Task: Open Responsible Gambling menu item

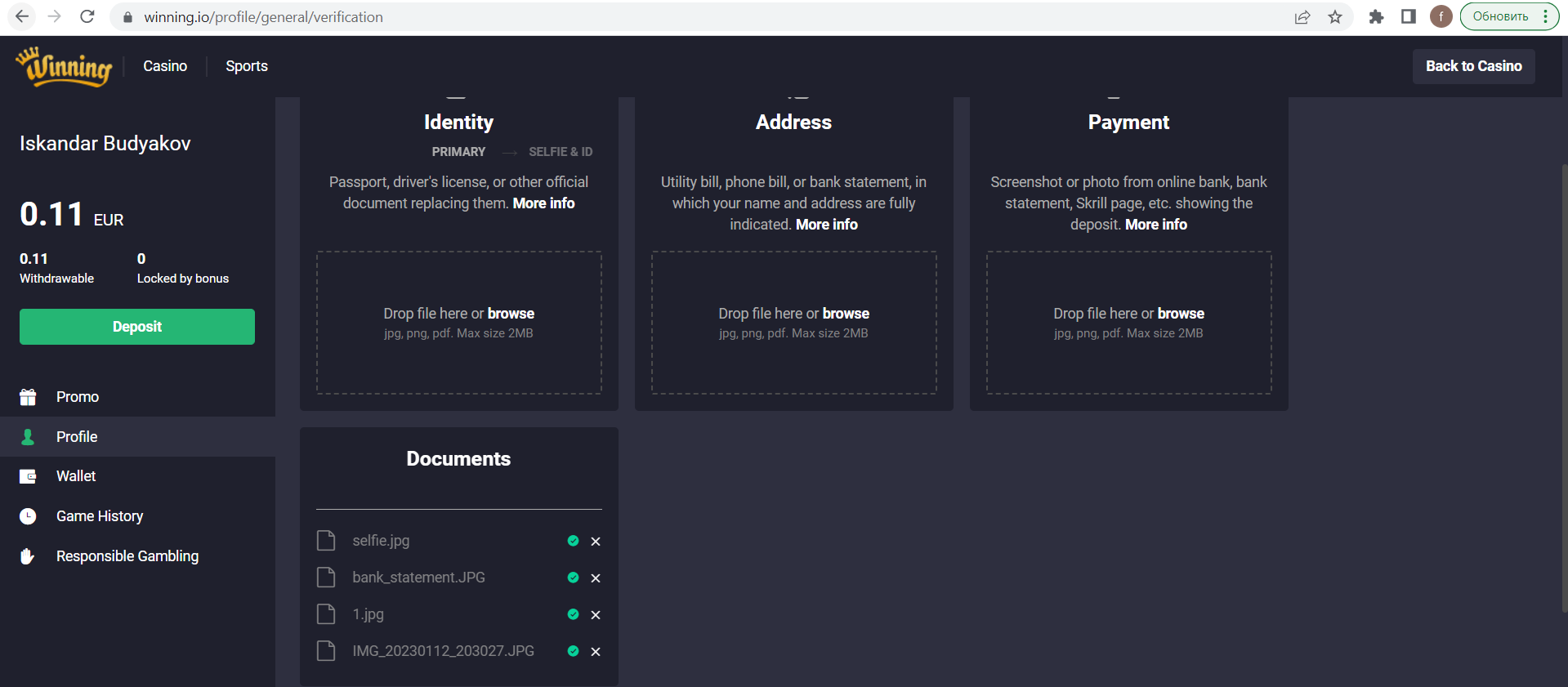Action: [127, 556]
